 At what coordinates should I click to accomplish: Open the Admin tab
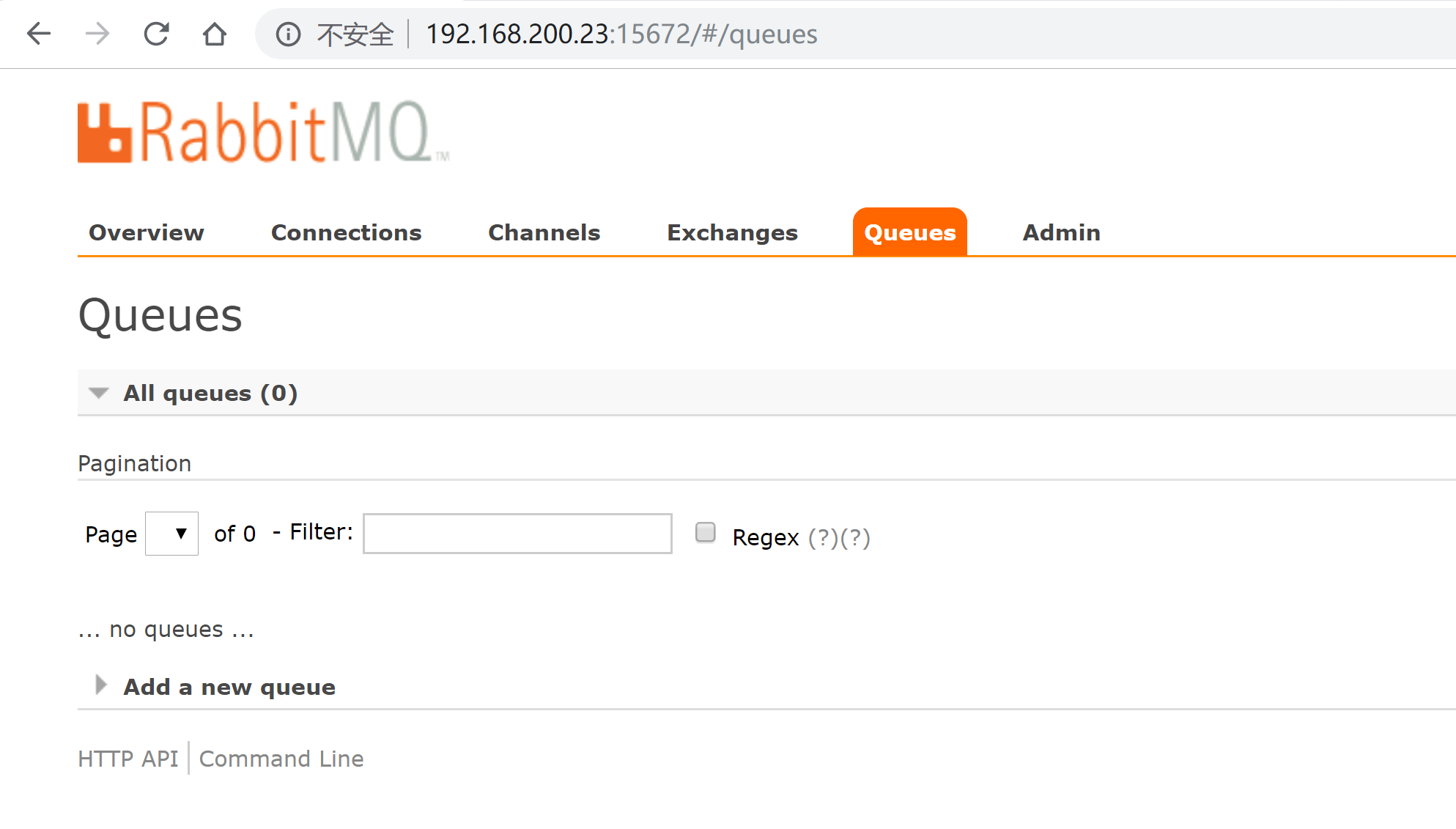pos(1061,233)
